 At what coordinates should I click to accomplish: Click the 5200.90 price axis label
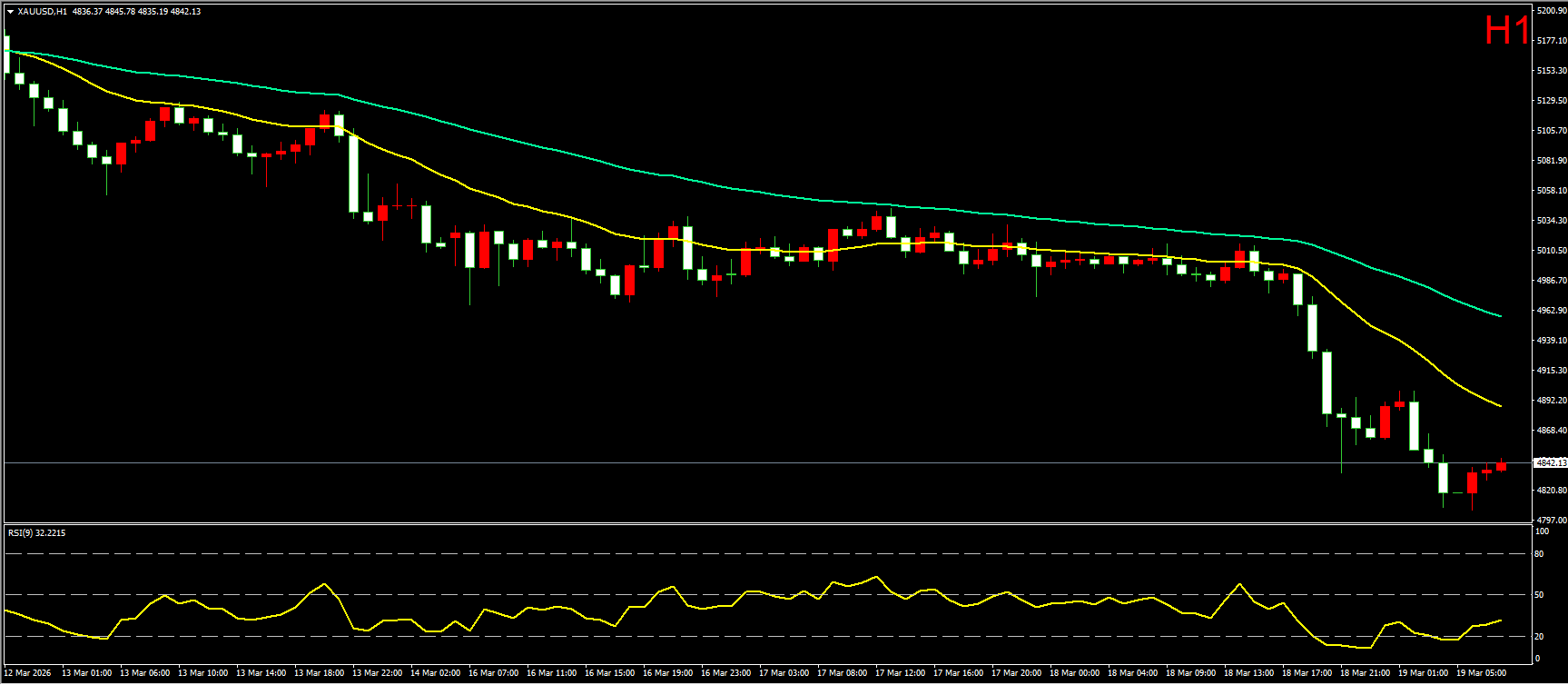point(1550,11)
